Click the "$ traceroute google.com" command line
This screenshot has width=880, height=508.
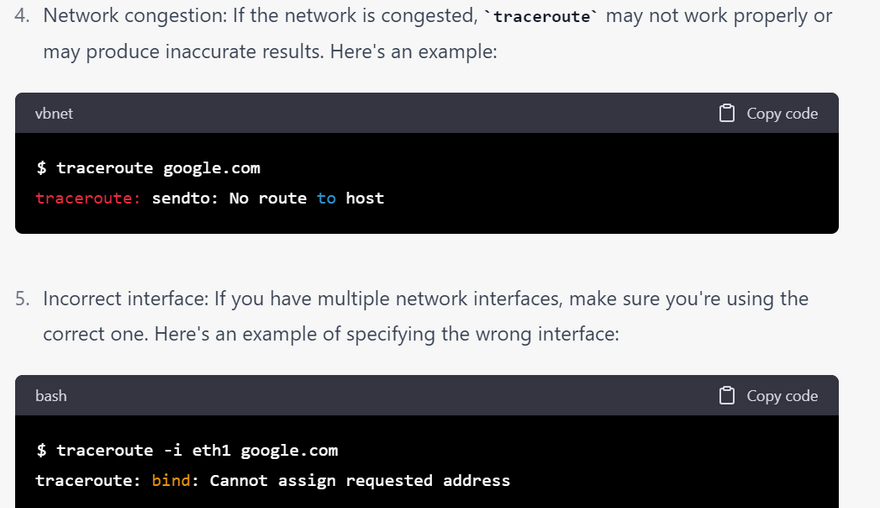(148, 168)
